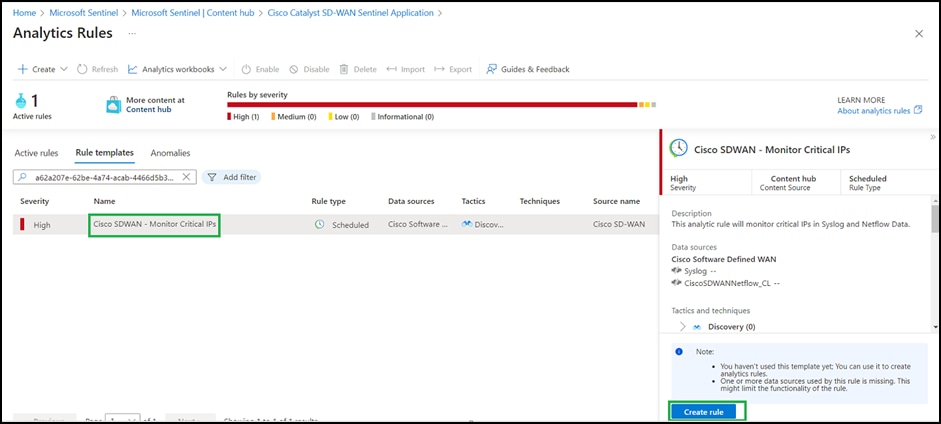The width and height of the screenshot is (941, 424).
Task: Click the Home breadcrumb link
Action: [25, 13]
